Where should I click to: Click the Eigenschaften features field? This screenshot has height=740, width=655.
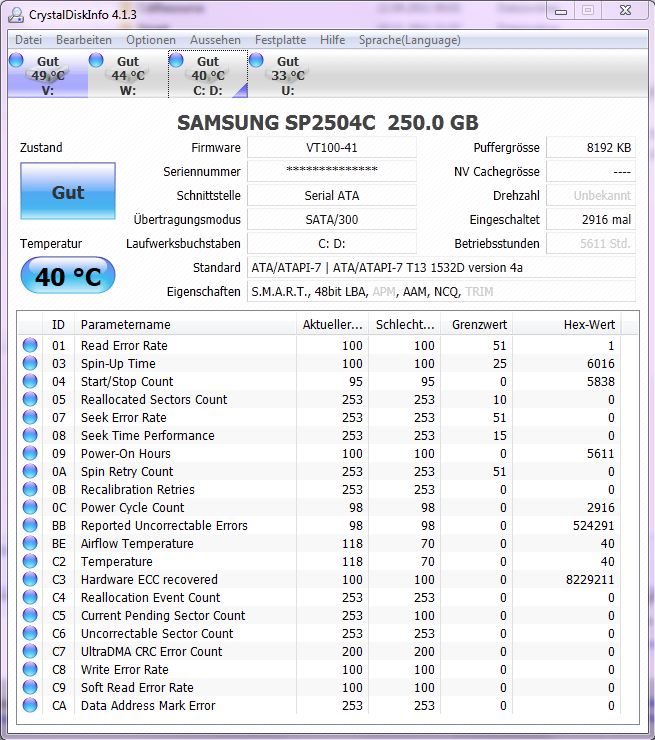[x=441, y=292]
